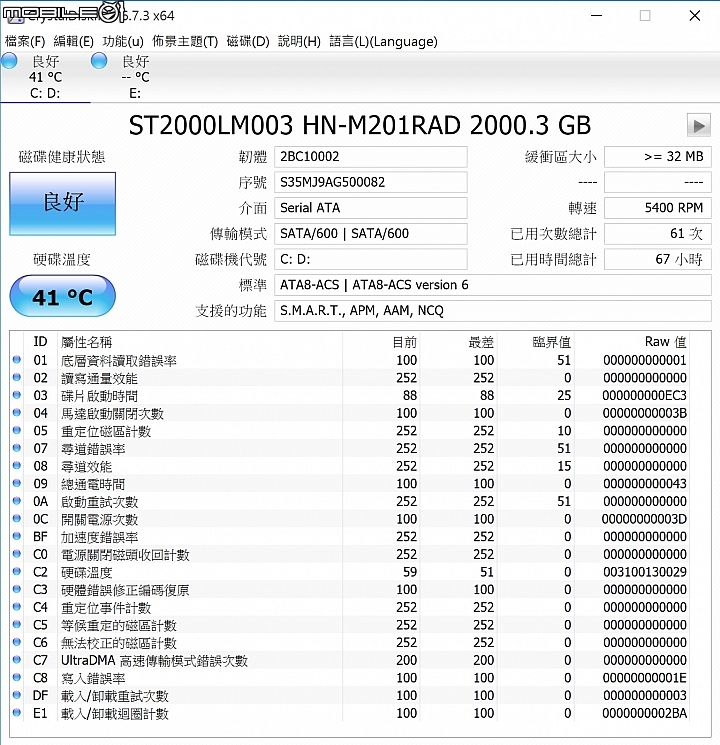
Task: Click the ATA8-ACS standard field
Action: 493,285
